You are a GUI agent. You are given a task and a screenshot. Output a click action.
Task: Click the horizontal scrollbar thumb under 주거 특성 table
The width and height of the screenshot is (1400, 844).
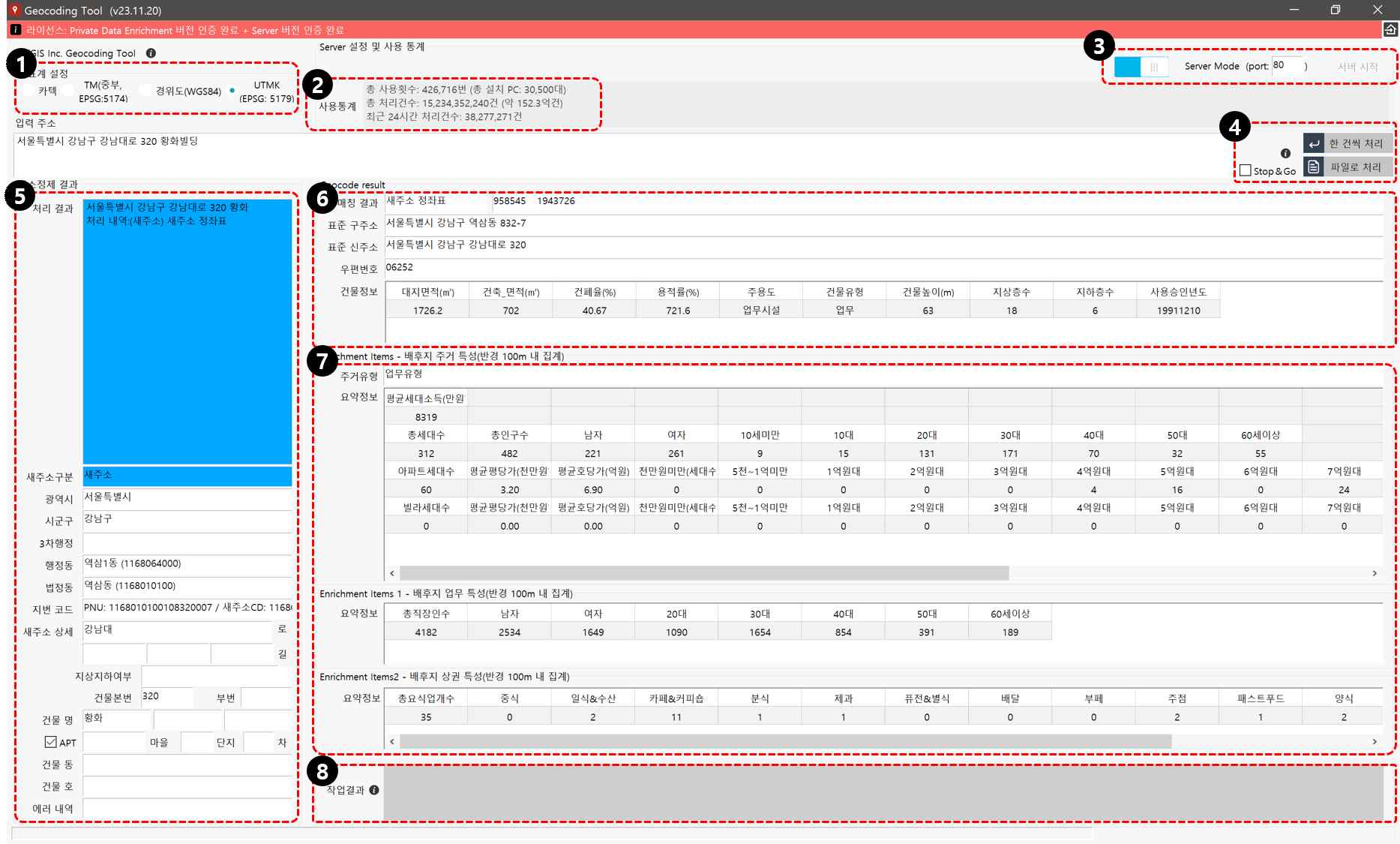click(704, 573)
